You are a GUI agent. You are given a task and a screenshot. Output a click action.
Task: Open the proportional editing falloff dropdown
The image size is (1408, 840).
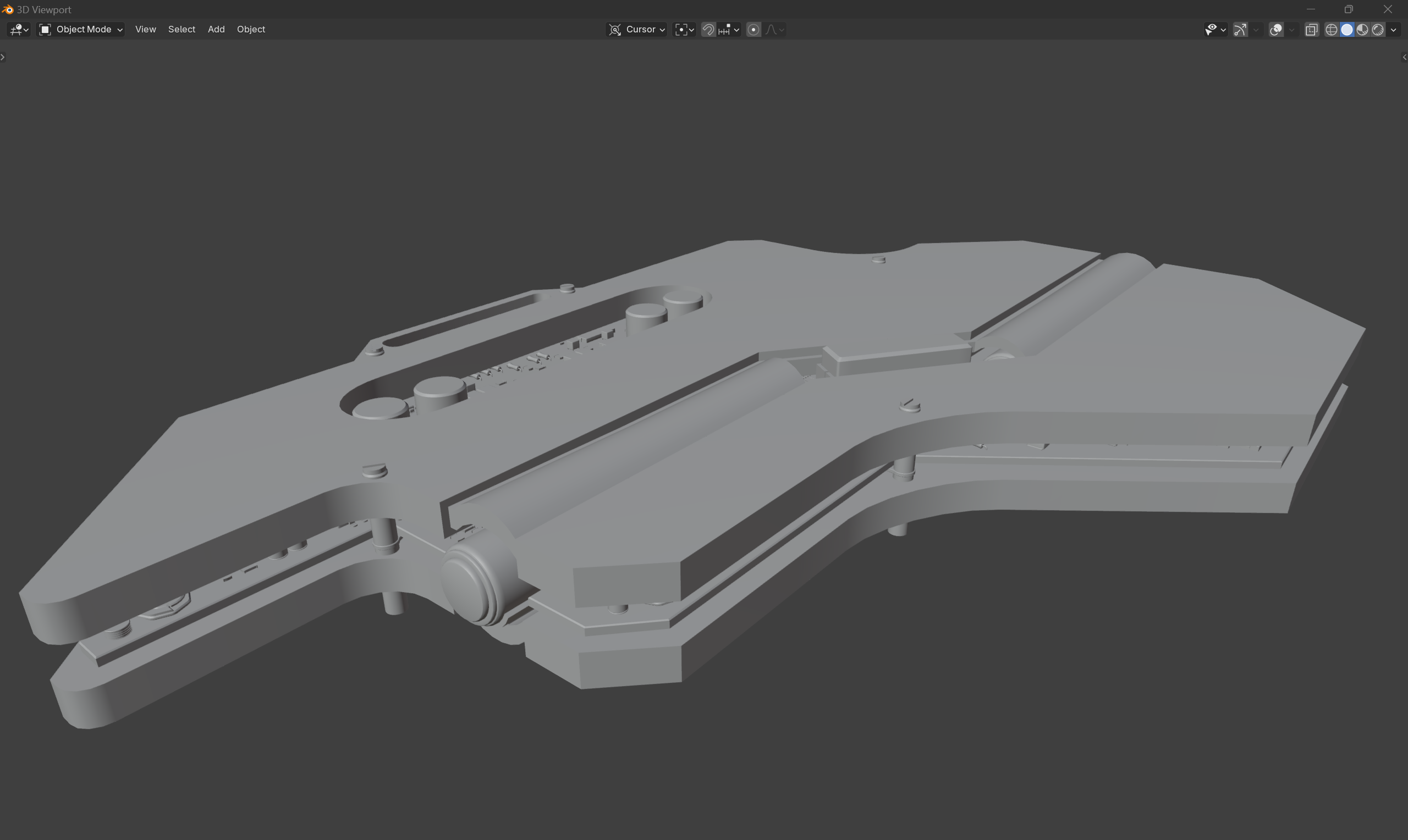(774, 30)
